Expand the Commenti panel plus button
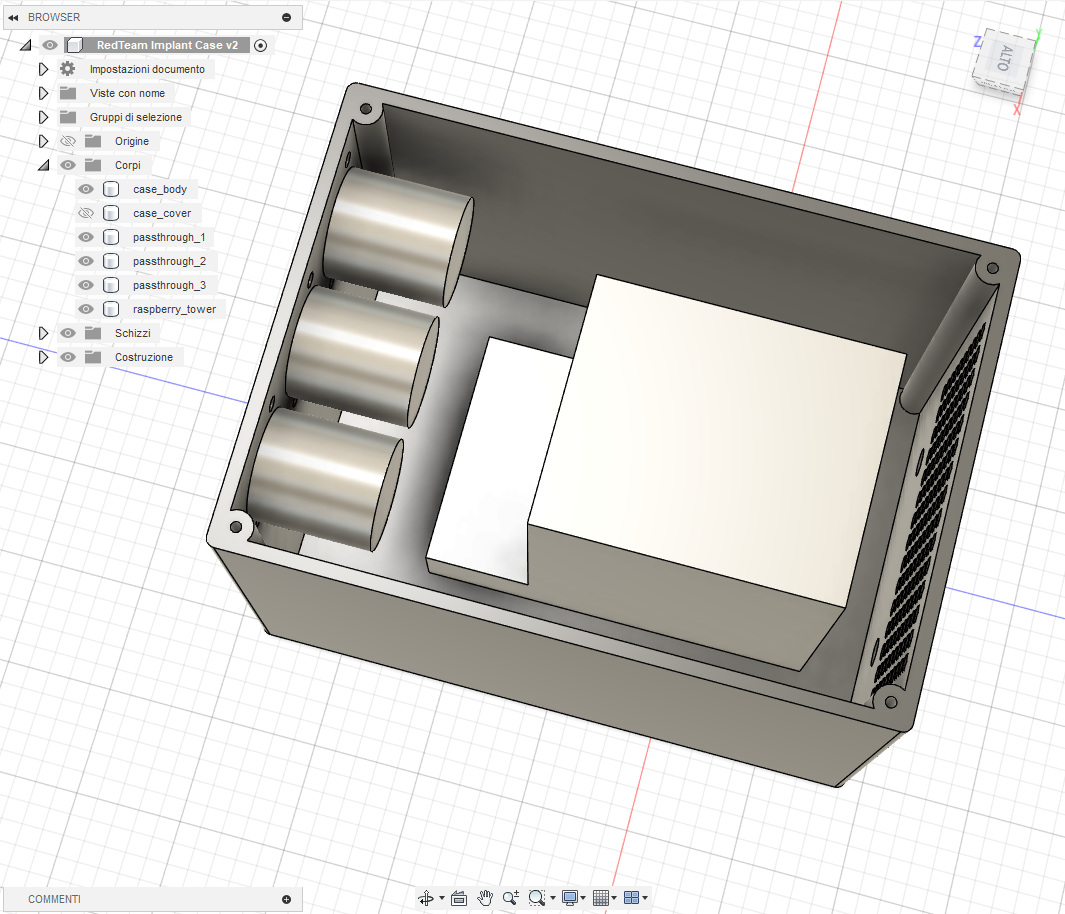 (x=287, y=899)
